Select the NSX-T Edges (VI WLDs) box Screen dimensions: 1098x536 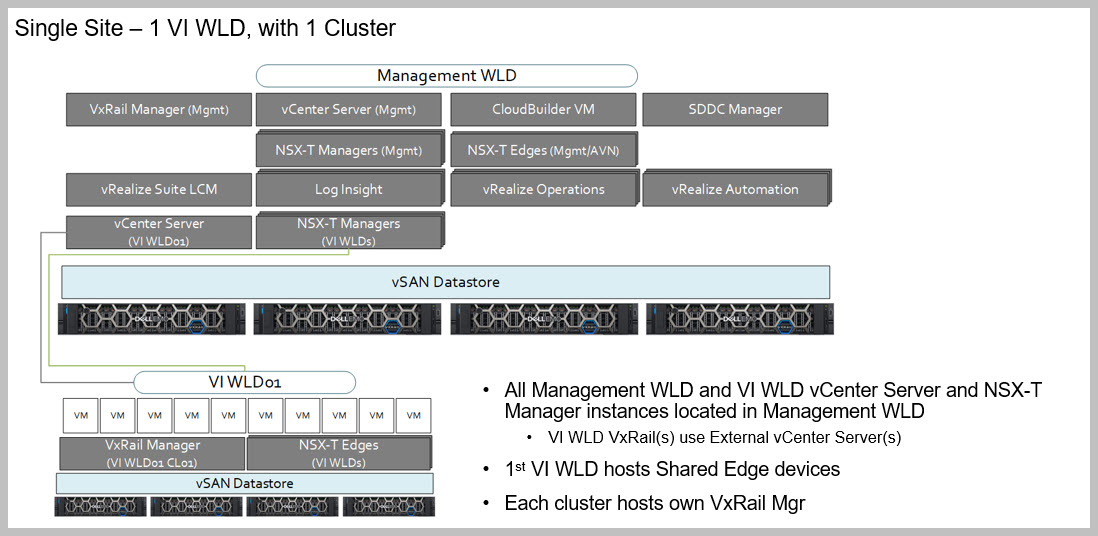tap(339, 453)
